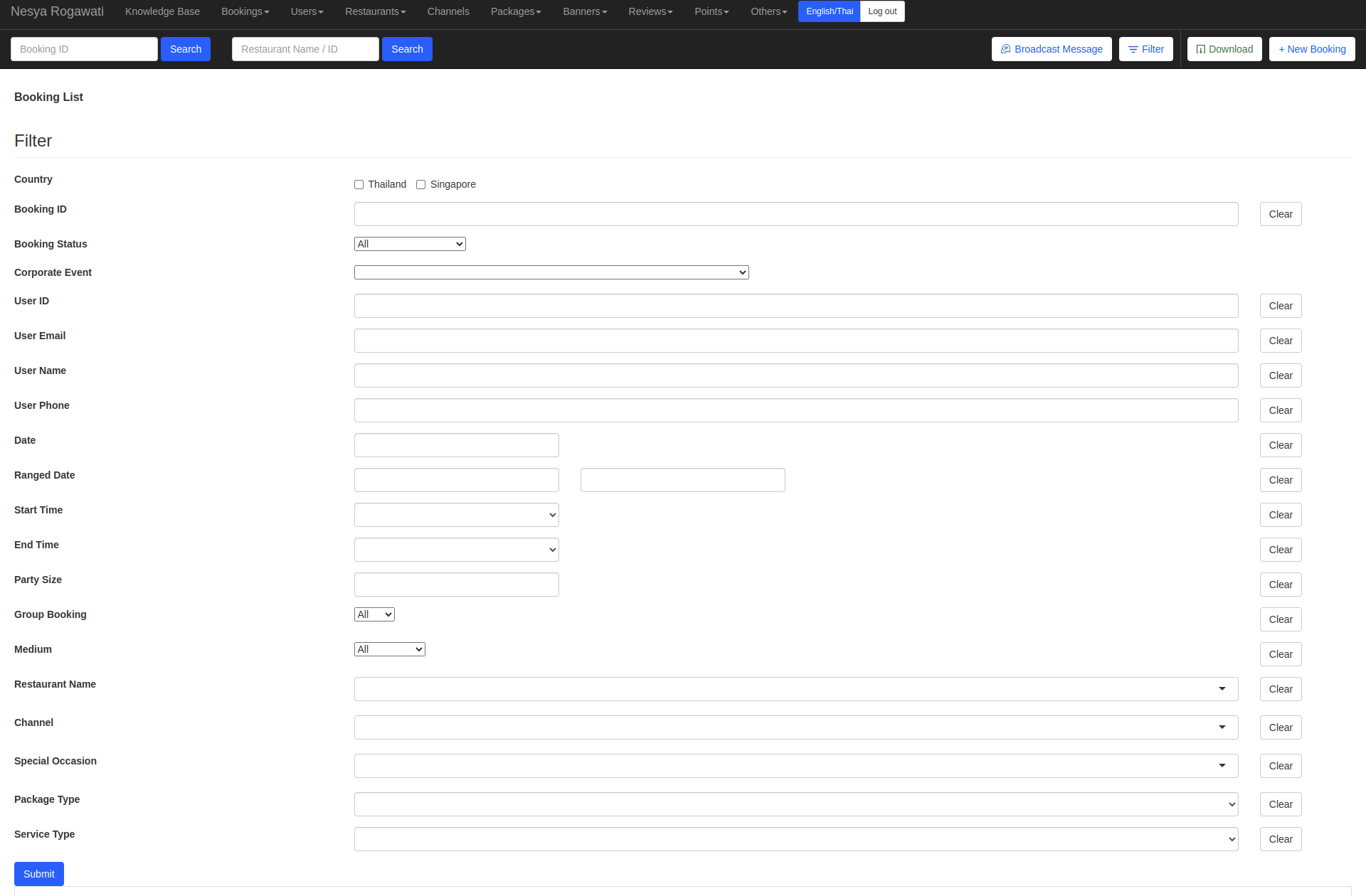Click the Broadcast Message button
Image resolution: width=1366 pixels, height=896 pixels.
pyautogui.click(x=1051, y=49)
